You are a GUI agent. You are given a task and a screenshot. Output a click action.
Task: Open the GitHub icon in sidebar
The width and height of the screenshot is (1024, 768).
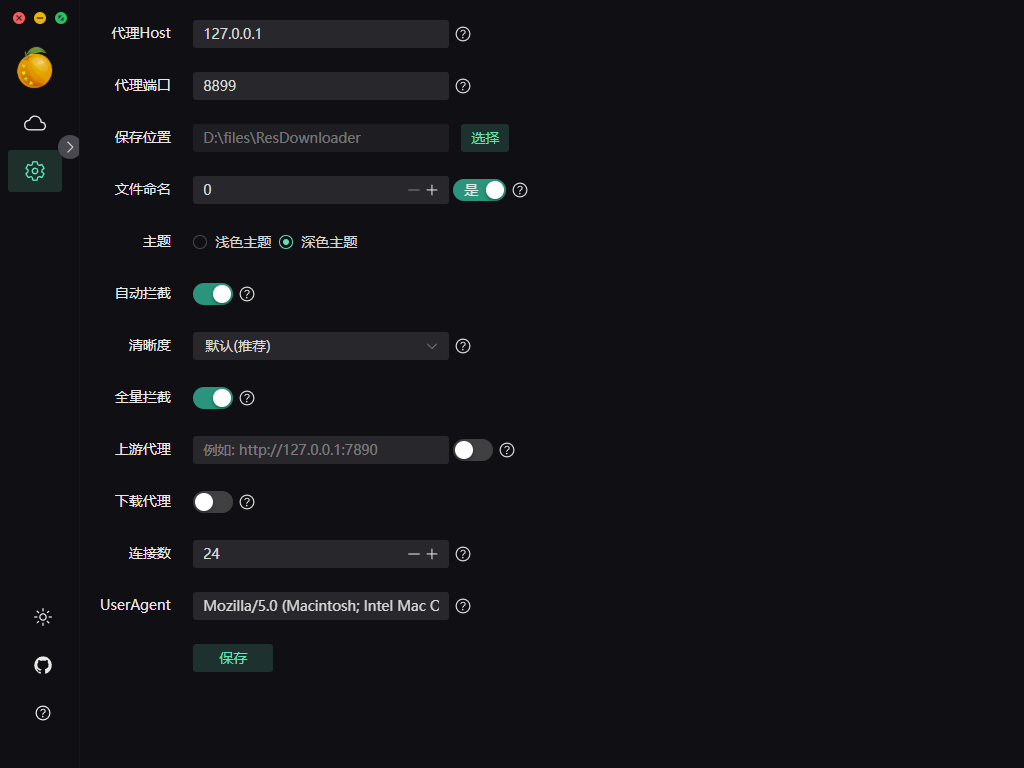[x=42, y=665]
